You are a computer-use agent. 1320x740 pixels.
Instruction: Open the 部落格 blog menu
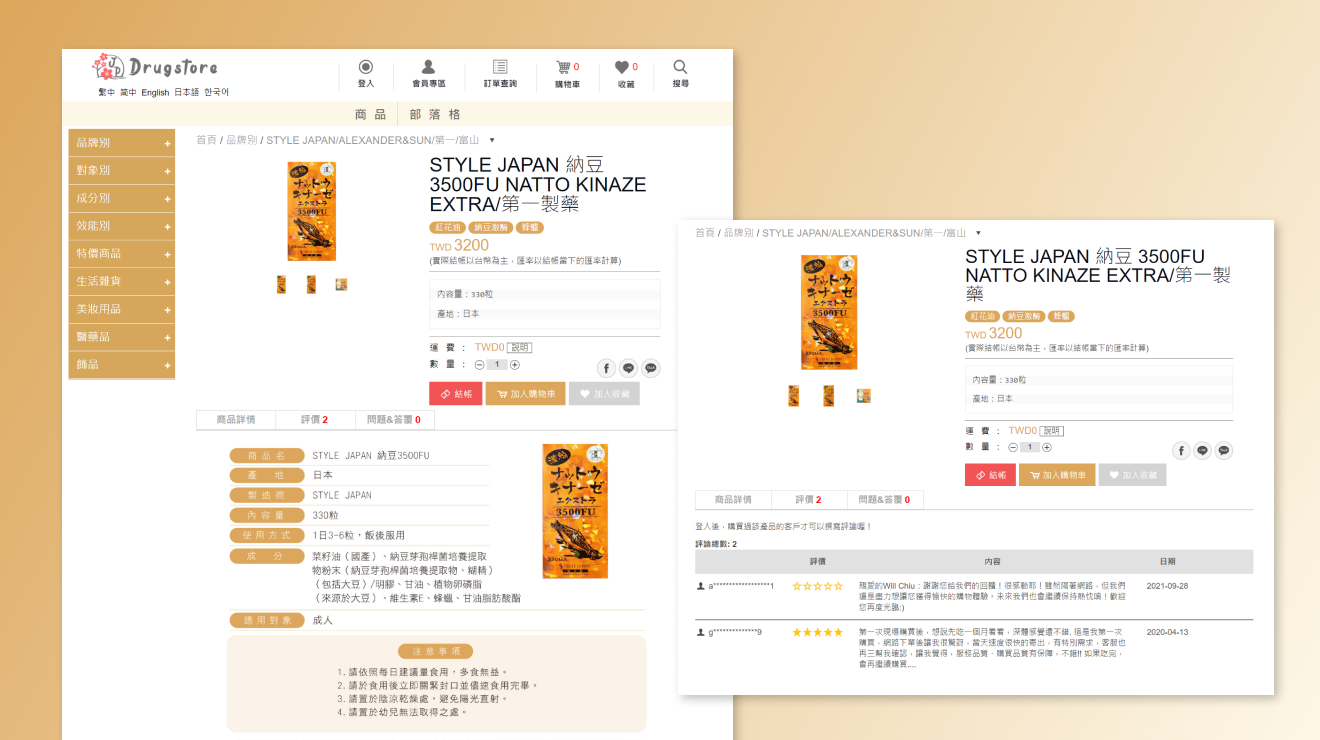435,114
